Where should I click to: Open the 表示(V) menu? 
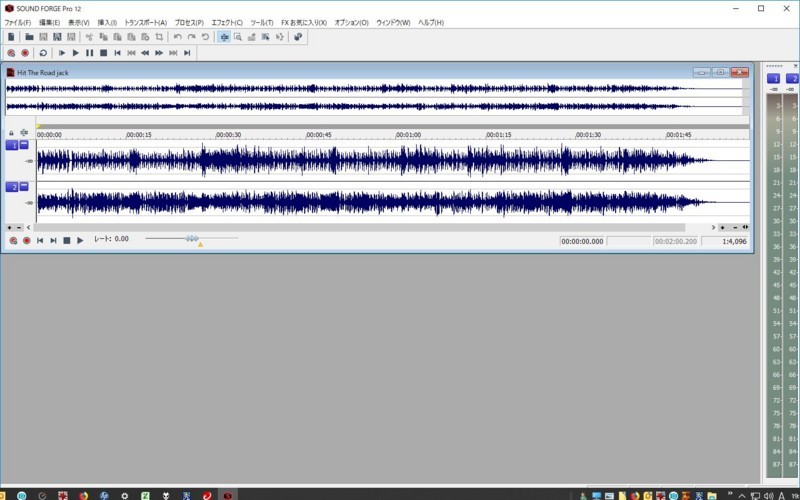click(x=79, y=22)
